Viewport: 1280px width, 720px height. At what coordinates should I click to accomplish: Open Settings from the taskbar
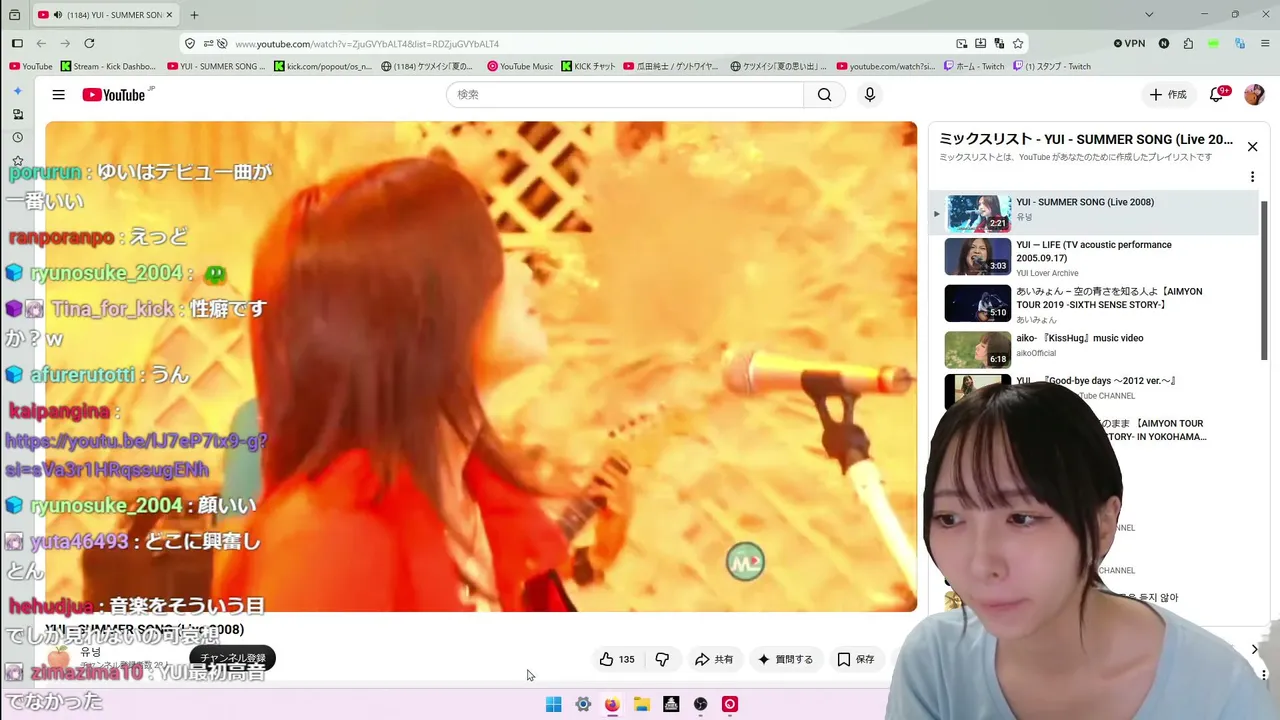583,704
